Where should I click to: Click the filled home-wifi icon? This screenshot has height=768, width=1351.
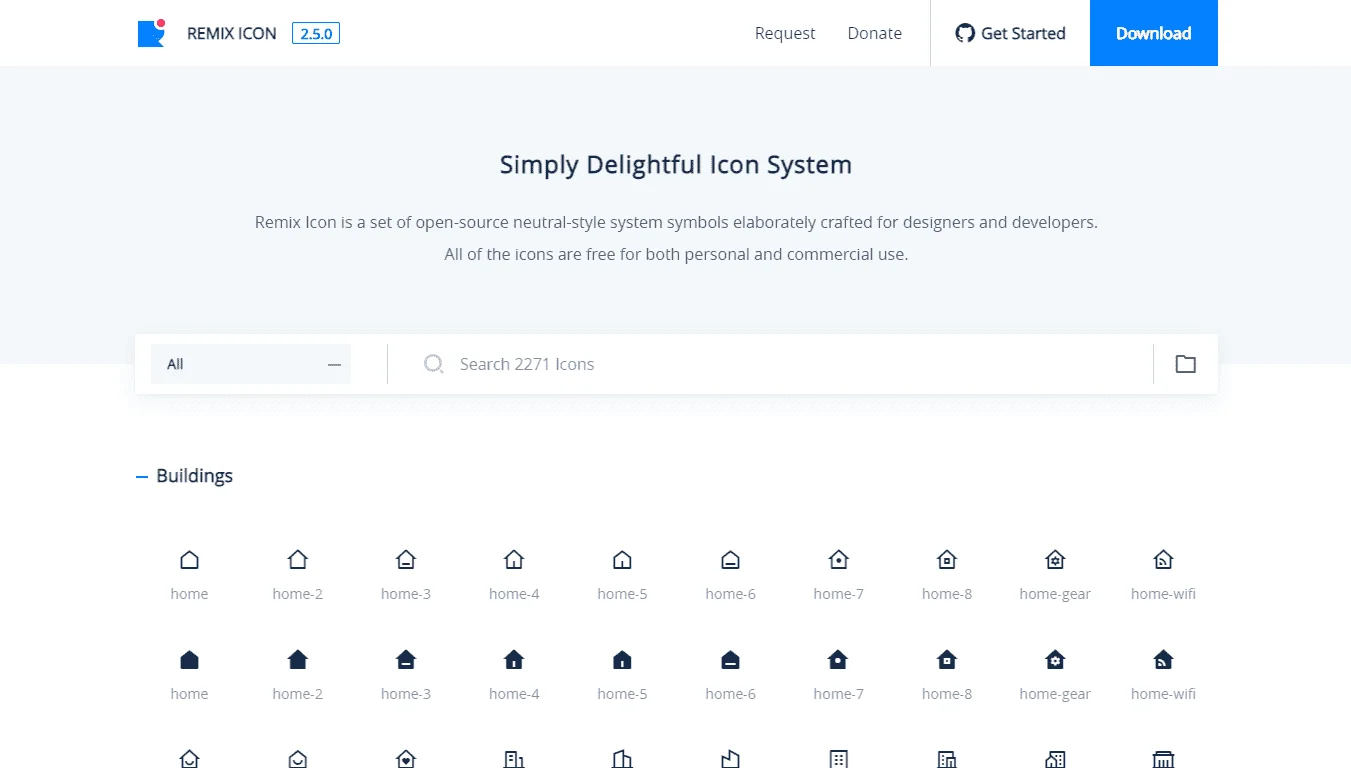point(1163,659)
